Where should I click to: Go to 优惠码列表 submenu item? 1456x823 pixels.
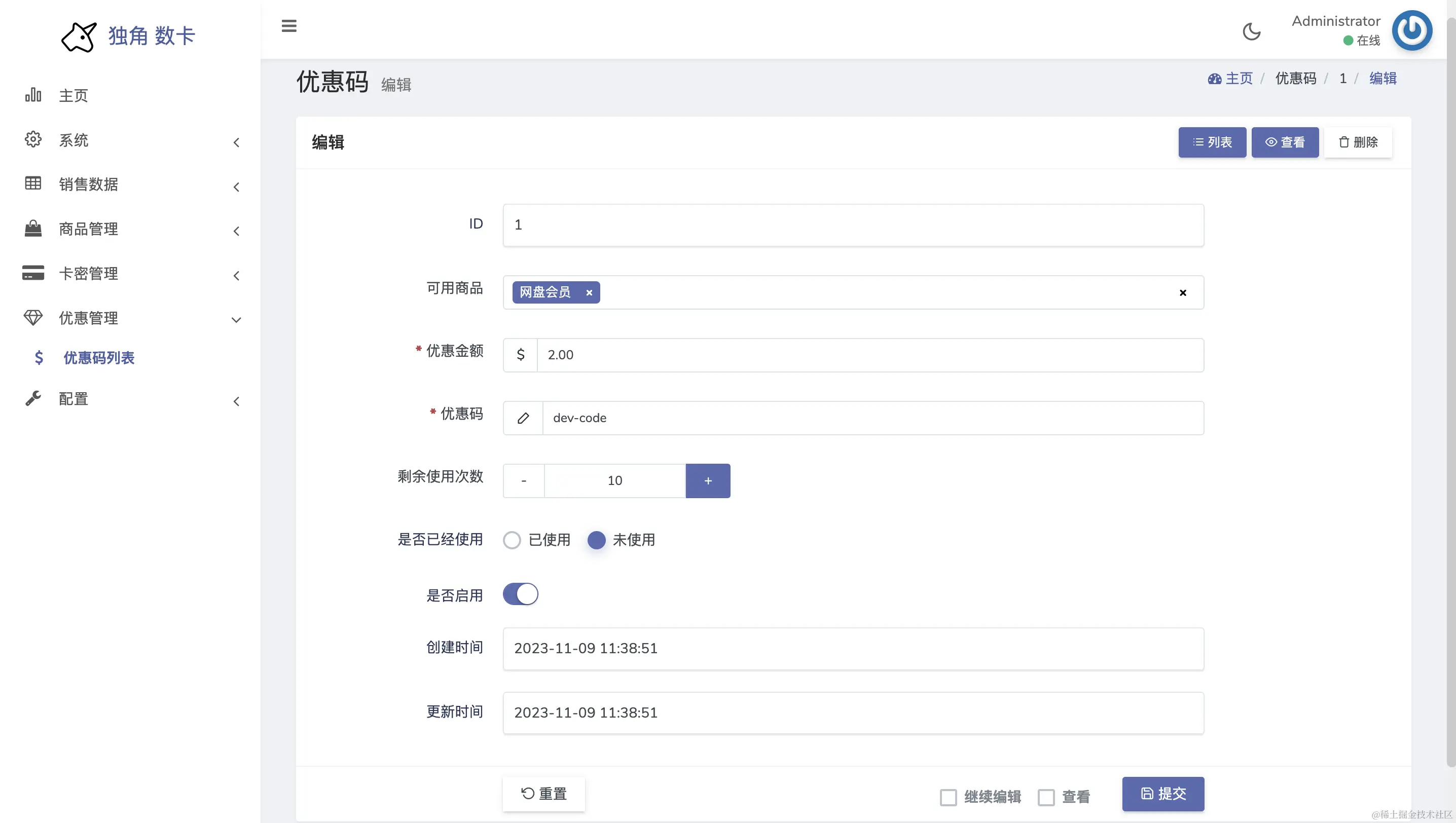point(98,357)
